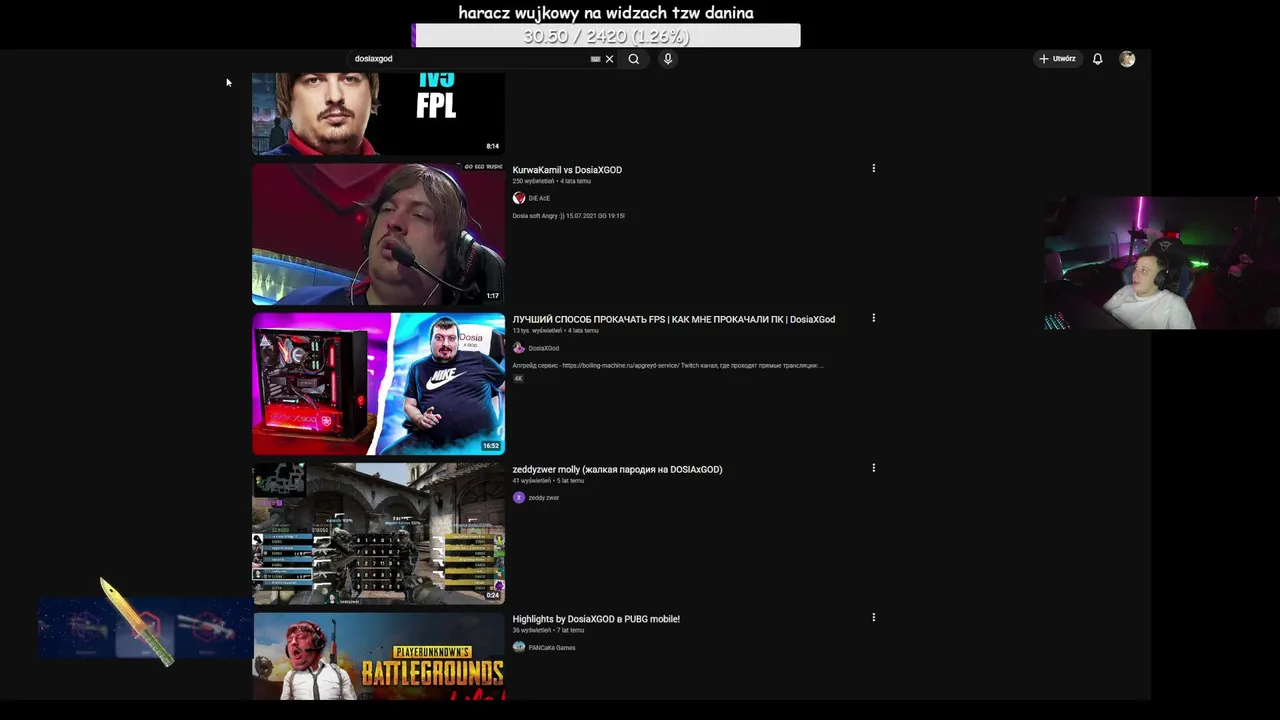Open the KurwaKamil vs DosiaXGOD video title
1280x720 pixels.
(567, 170)
